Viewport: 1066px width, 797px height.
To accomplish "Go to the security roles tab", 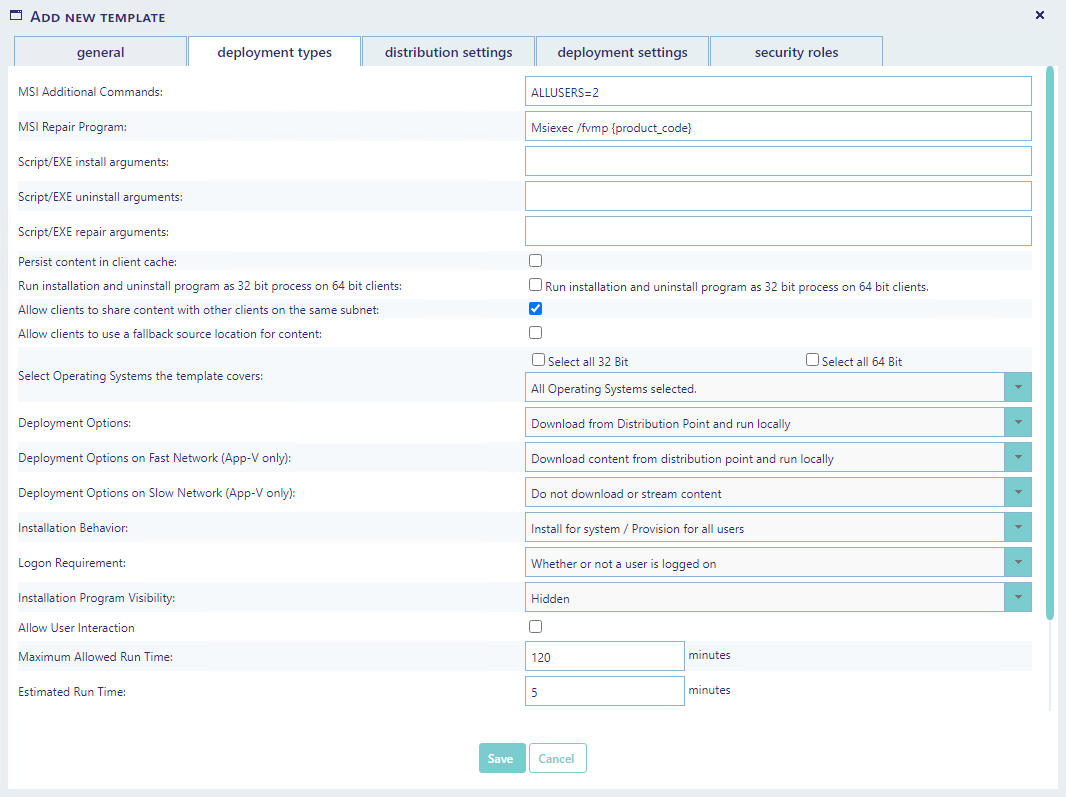I will pos(796,52).
